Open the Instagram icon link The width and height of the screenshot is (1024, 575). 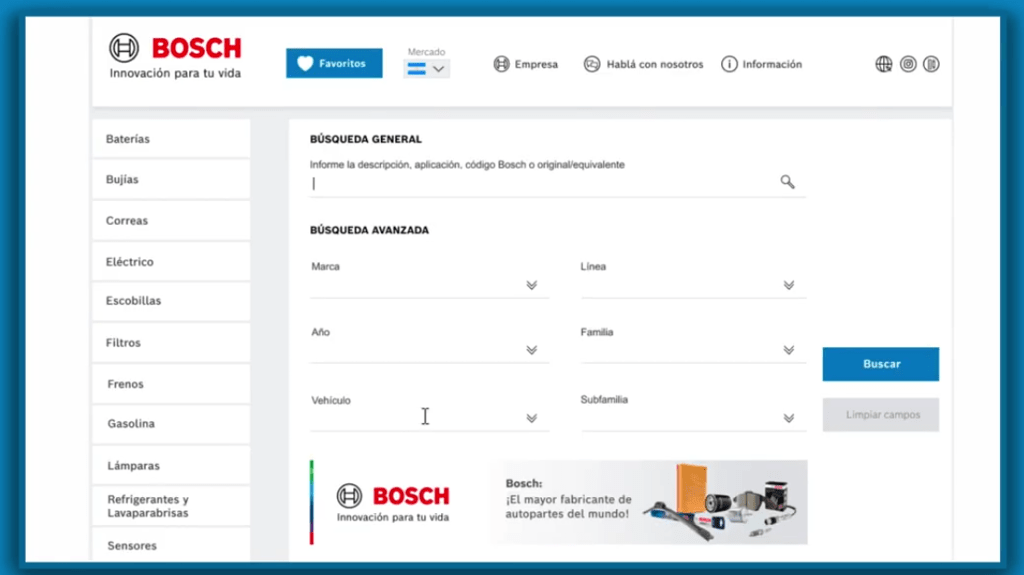908,64
